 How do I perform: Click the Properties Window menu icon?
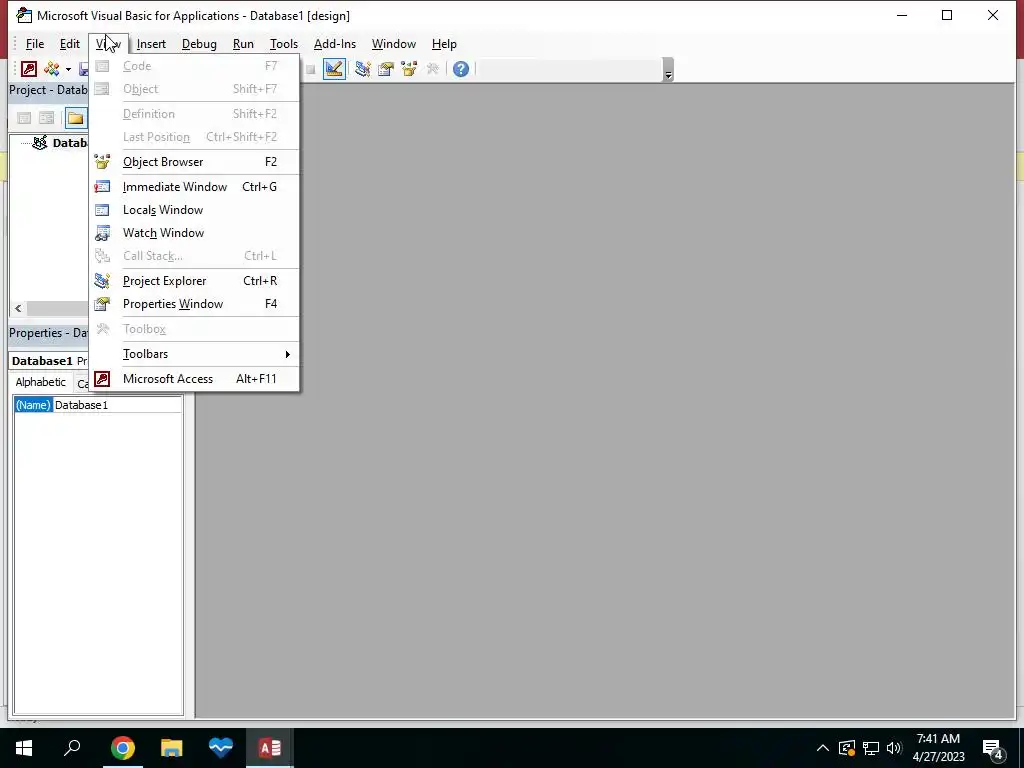pyautogui.click(x=103, y=304)
